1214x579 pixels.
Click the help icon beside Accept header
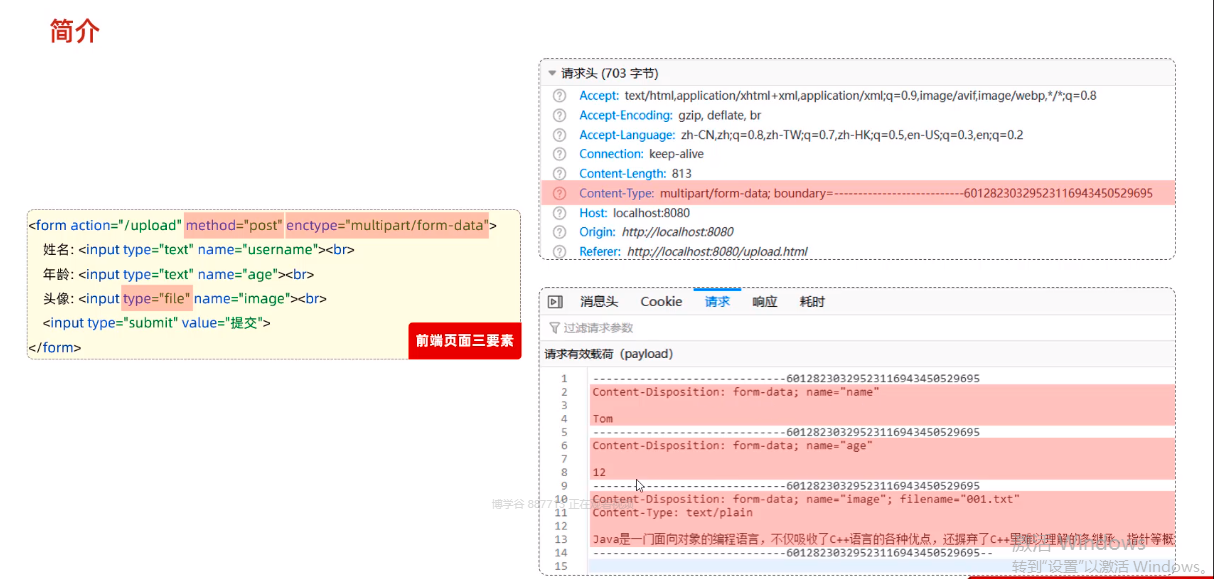point(559,96)
